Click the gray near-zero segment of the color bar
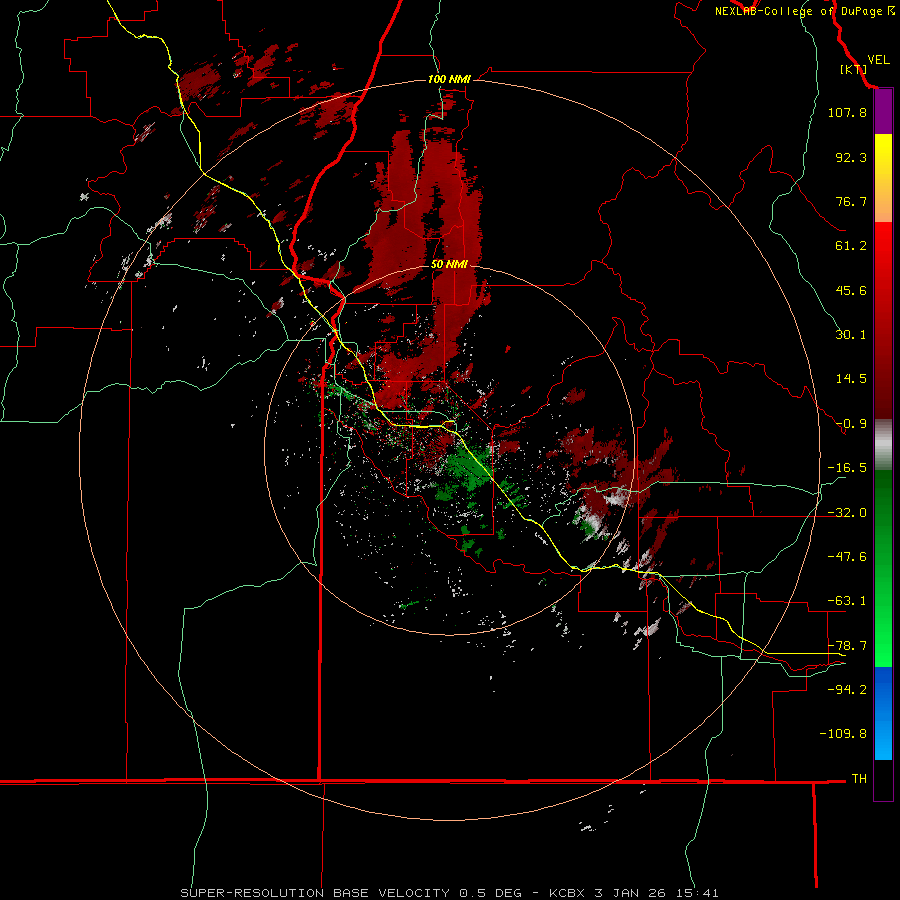Screen dimensions: 900x900 pos(883,445)
